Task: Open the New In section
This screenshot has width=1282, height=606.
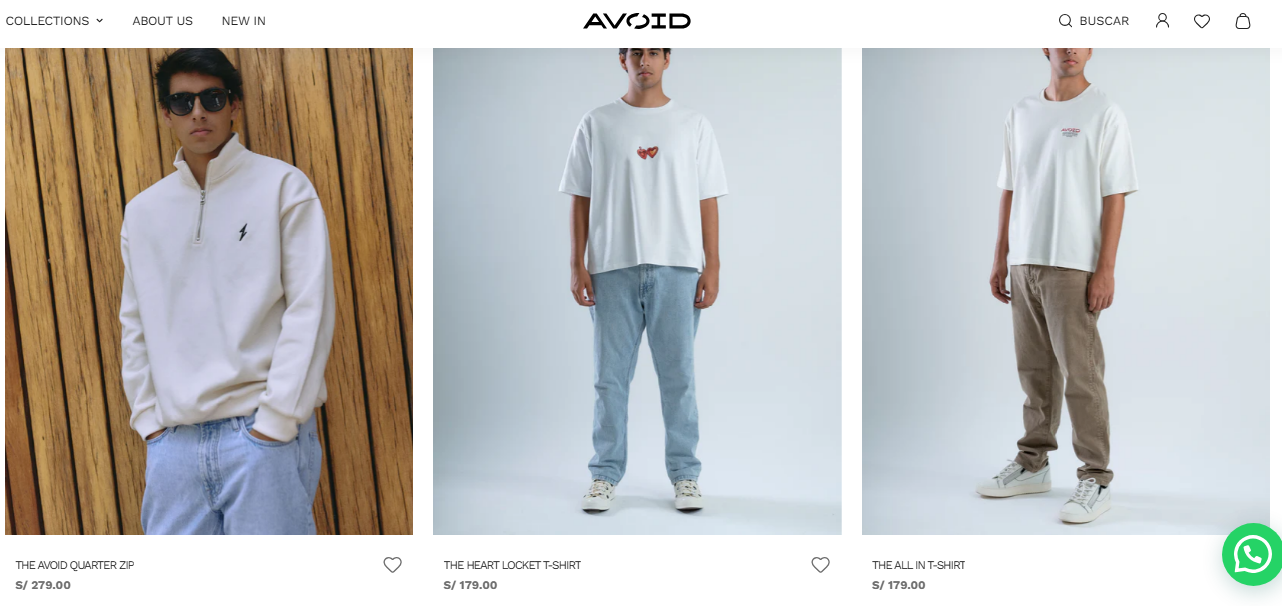Action: (x=244, y=21)
